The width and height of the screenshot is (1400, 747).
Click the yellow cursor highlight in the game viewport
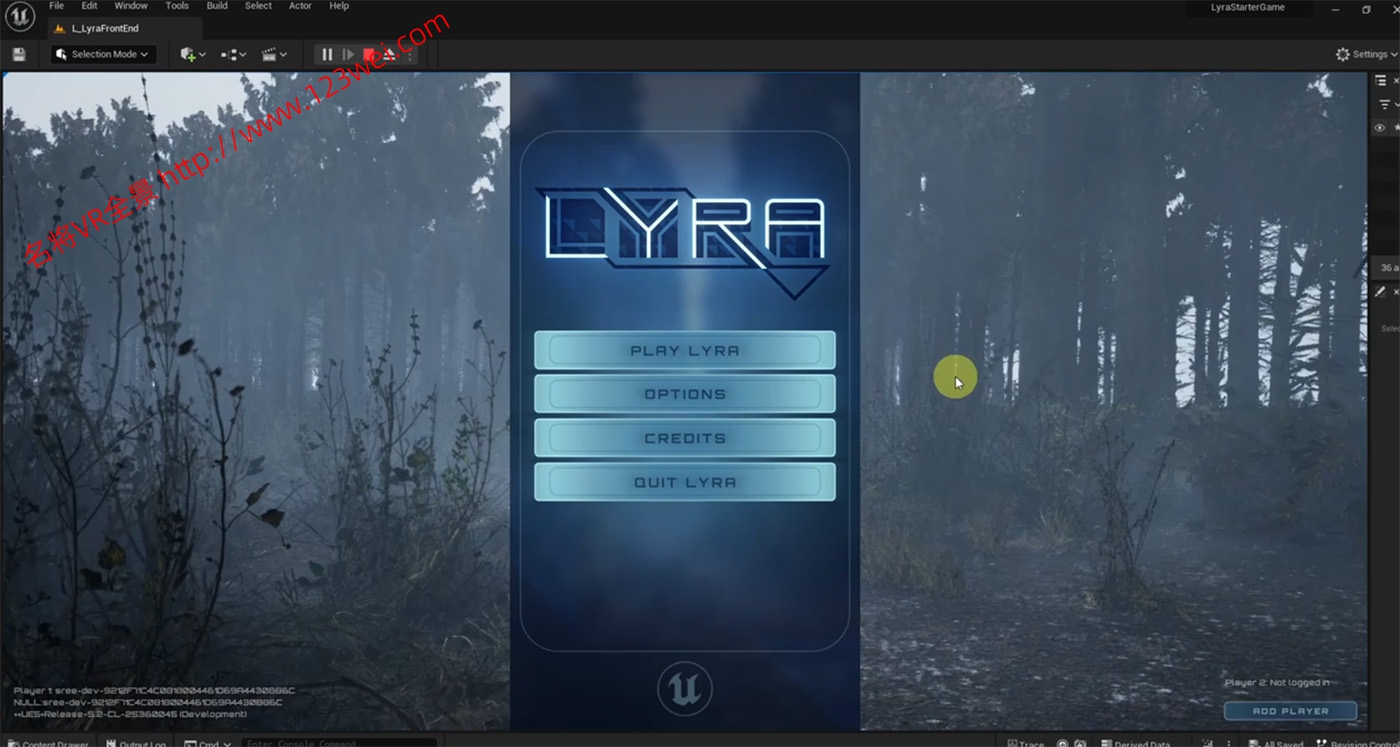point(955,378)
